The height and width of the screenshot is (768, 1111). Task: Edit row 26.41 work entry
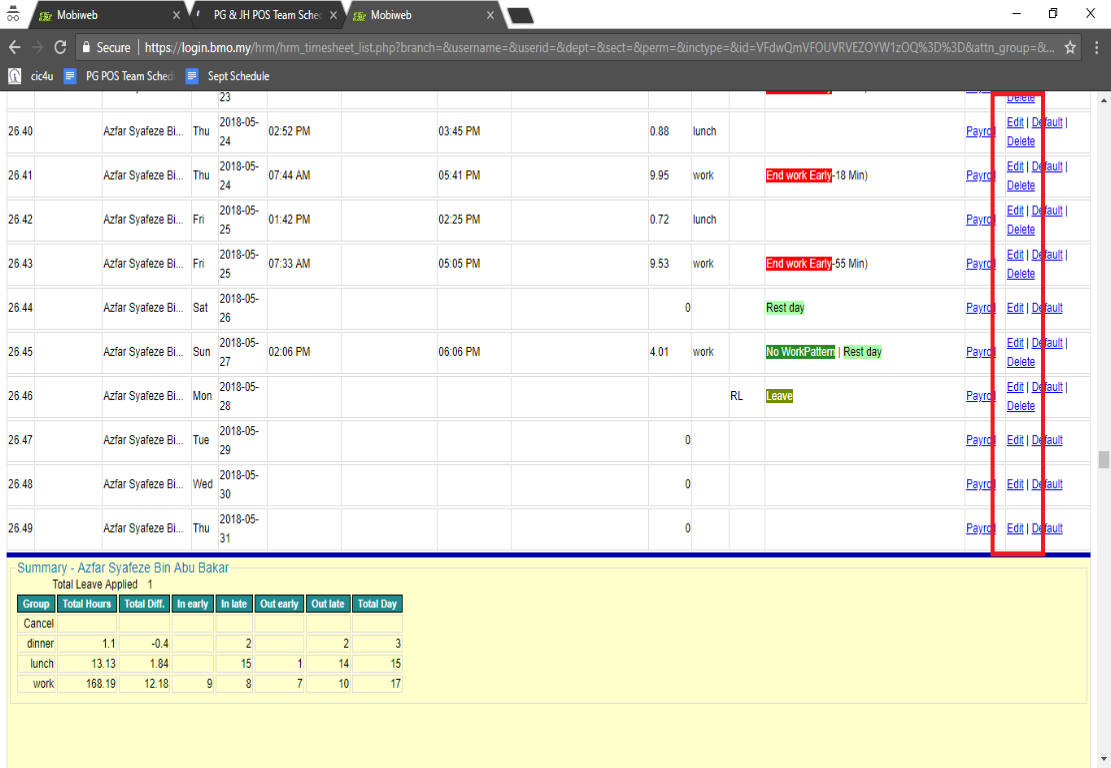pyautogui.click(x=1015, y=166)
